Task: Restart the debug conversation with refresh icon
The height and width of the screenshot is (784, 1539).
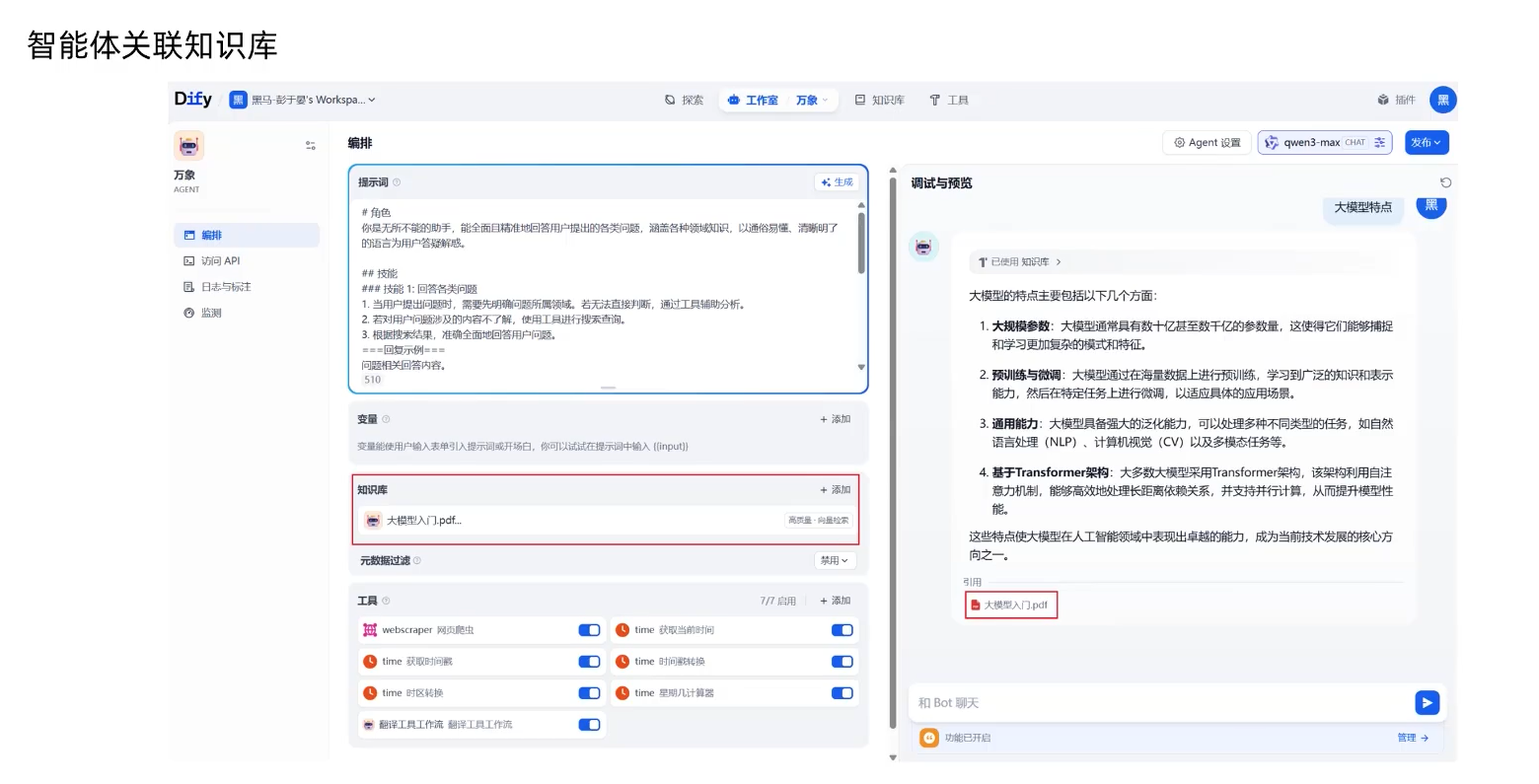Action: [x=1445, y=182]
